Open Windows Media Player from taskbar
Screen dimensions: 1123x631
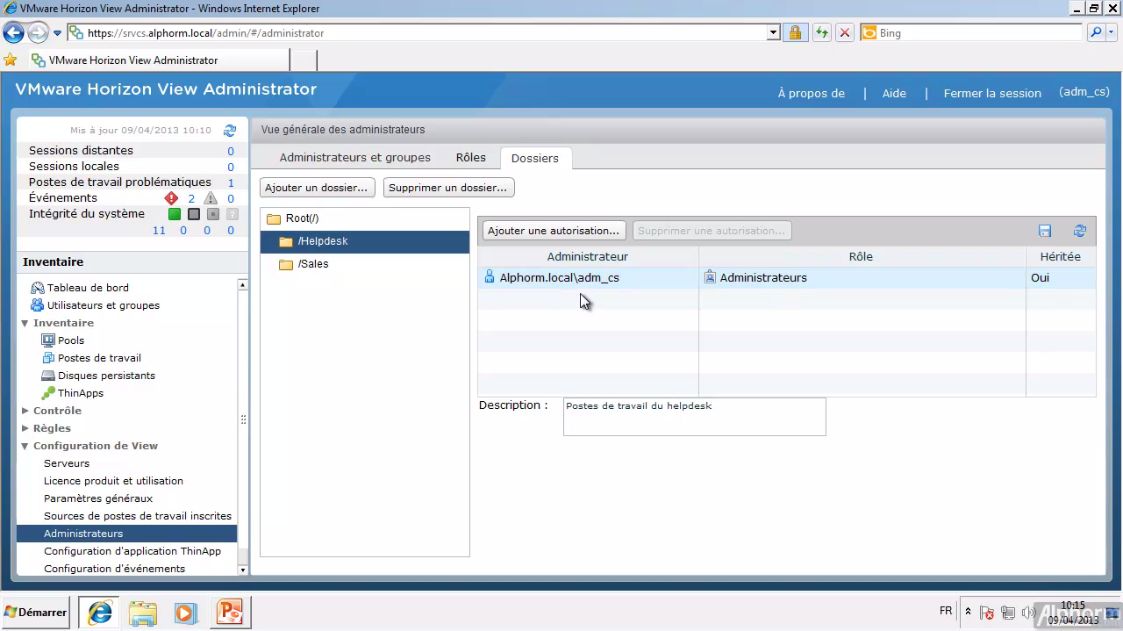[185, 612]
